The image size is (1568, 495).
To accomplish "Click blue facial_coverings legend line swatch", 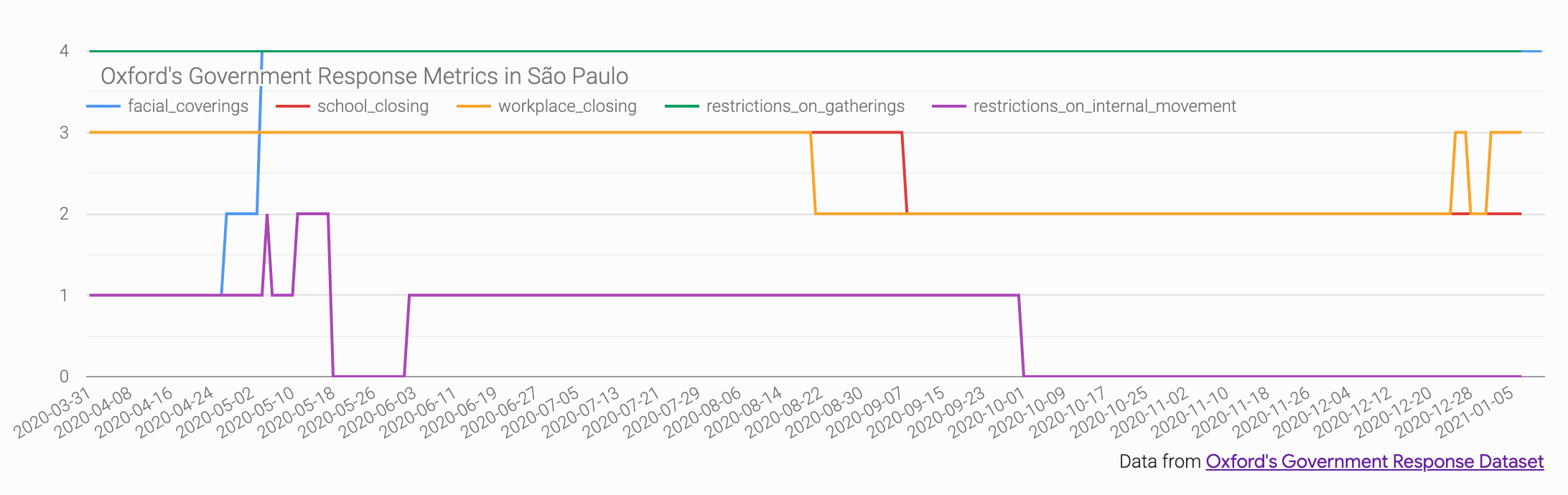I will [x=103, y=106].
